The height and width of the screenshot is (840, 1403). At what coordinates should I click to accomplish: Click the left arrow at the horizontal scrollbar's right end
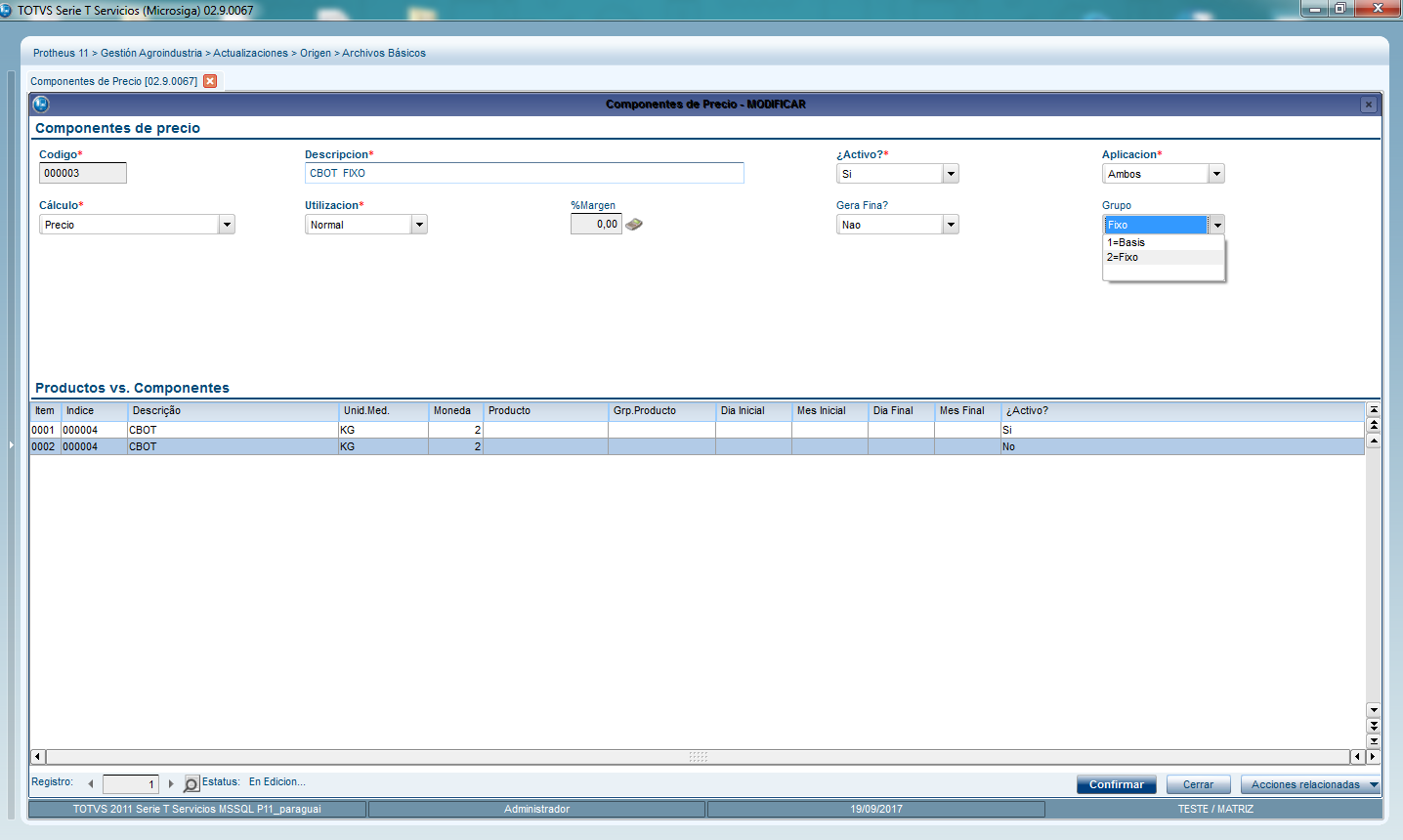point(1357,757)
